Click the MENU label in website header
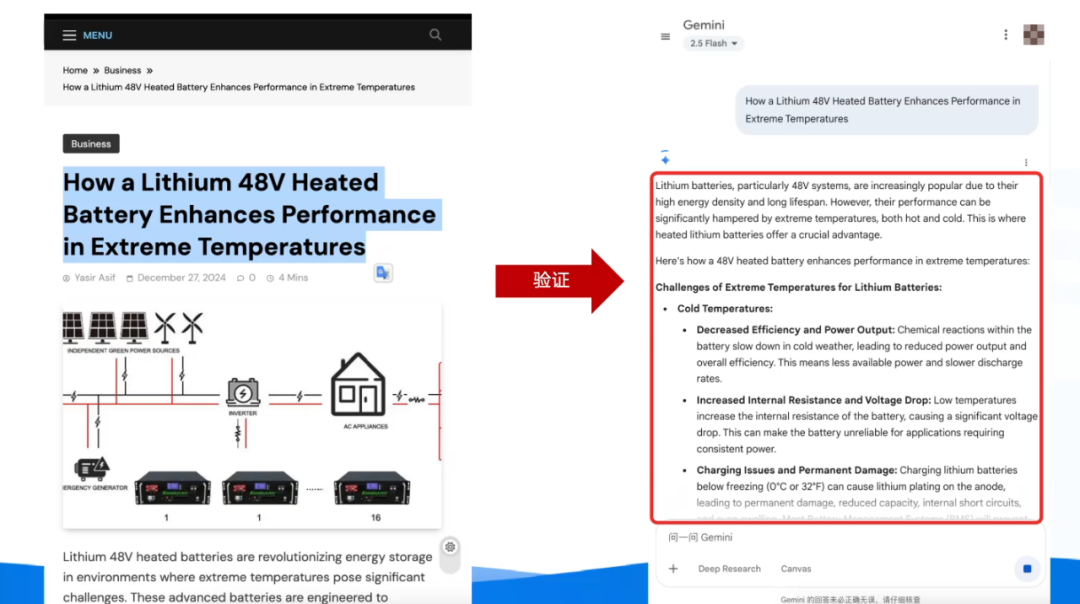Screen dimensions: 1080x604 click(97, 35)
